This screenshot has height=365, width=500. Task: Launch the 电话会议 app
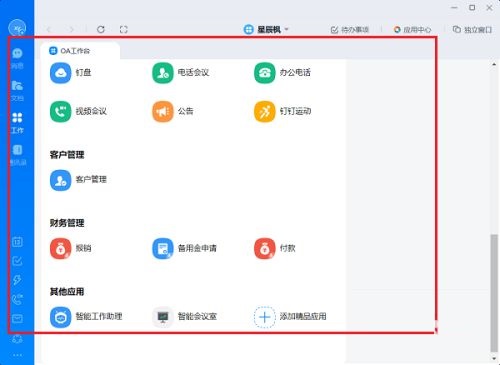pos(163,73)
